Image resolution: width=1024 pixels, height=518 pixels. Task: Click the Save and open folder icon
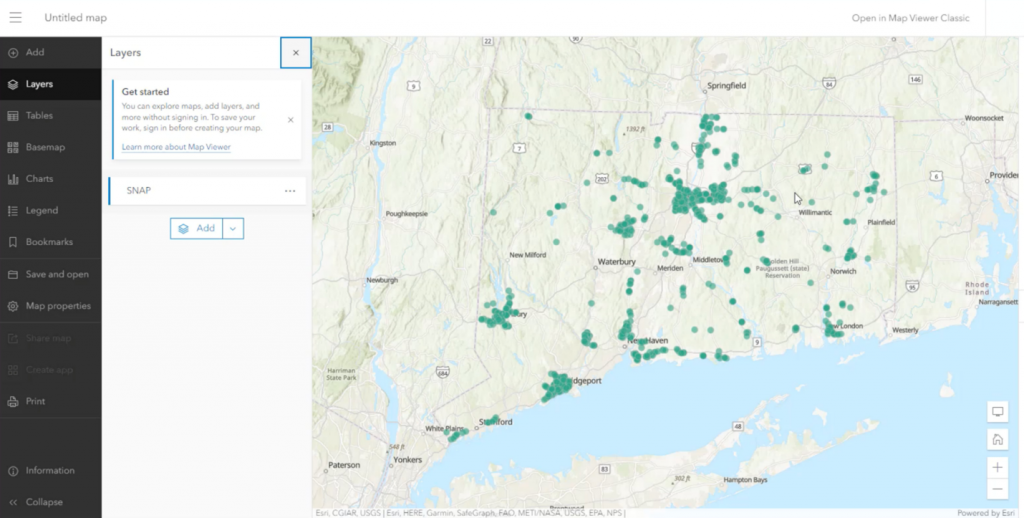click(13, 274)
